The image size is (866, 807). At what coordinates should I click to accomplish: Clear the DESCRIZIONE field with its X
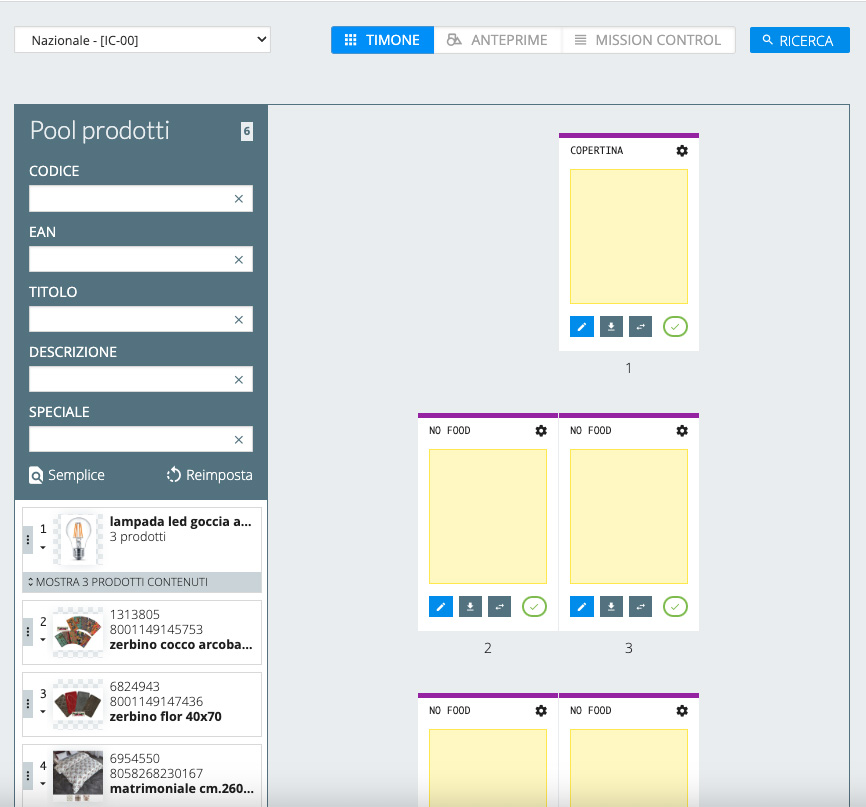point(239,379)
